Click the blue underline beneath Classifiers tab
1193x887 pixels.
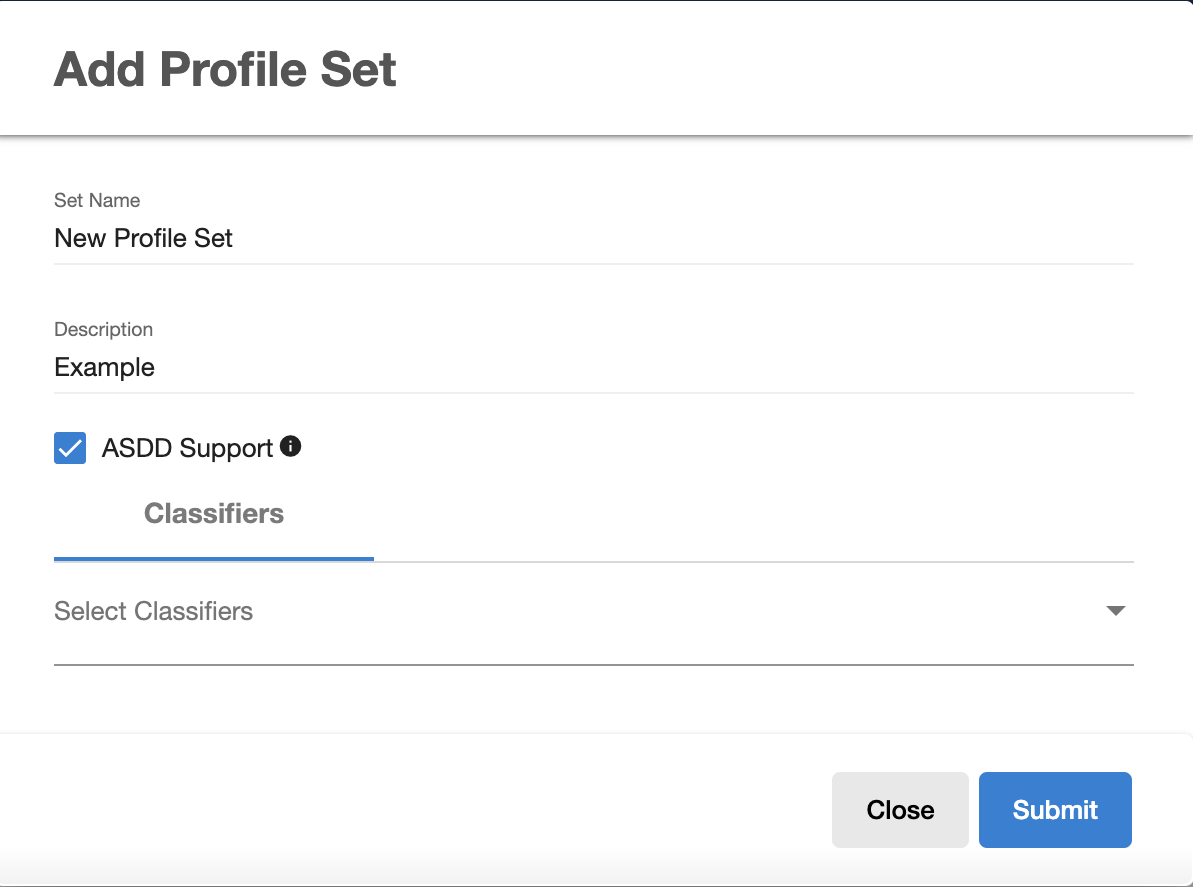point(214,559)
